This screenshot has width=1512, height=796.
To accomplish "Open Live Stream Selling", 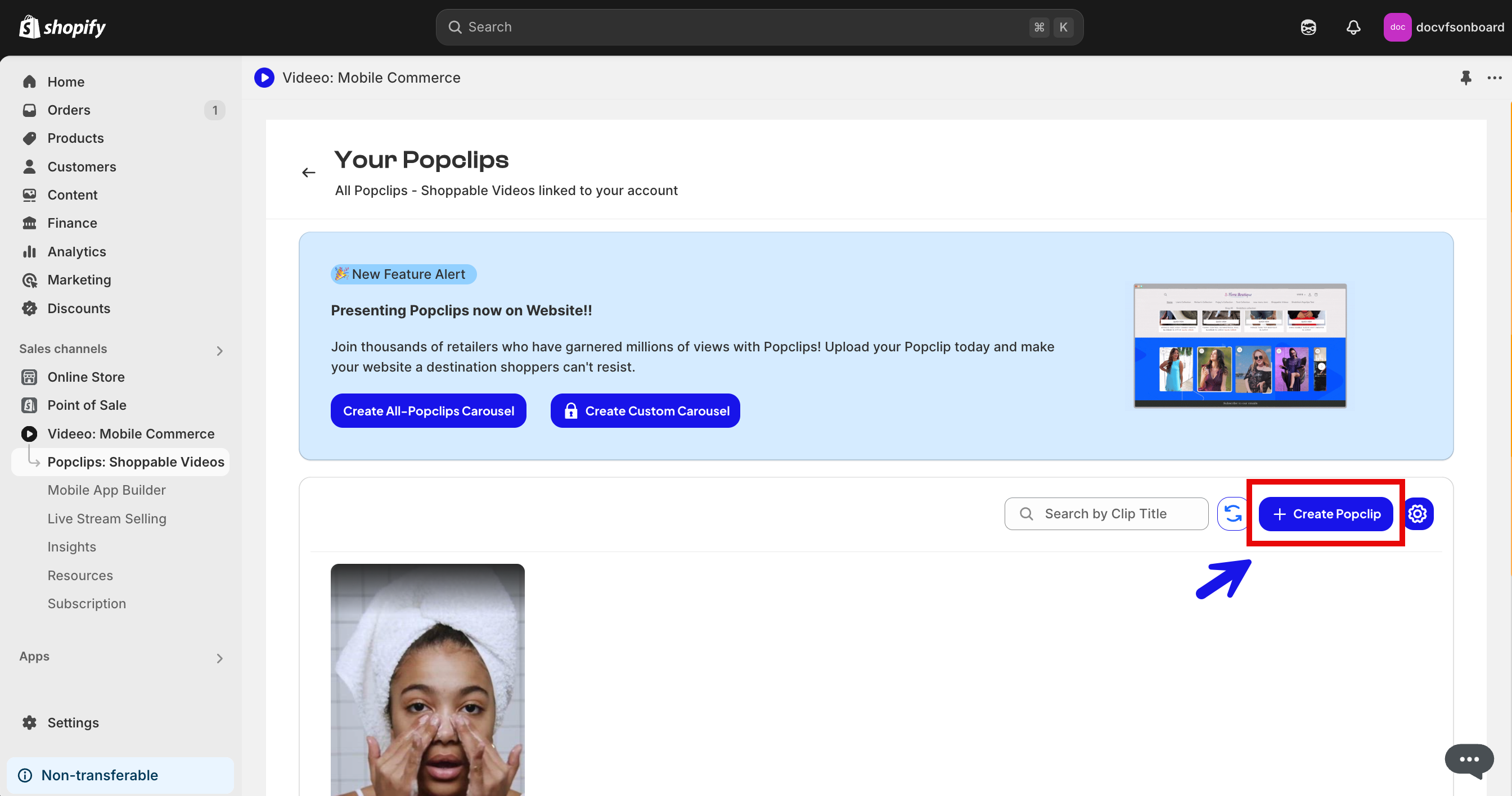I will click(107, 518).
